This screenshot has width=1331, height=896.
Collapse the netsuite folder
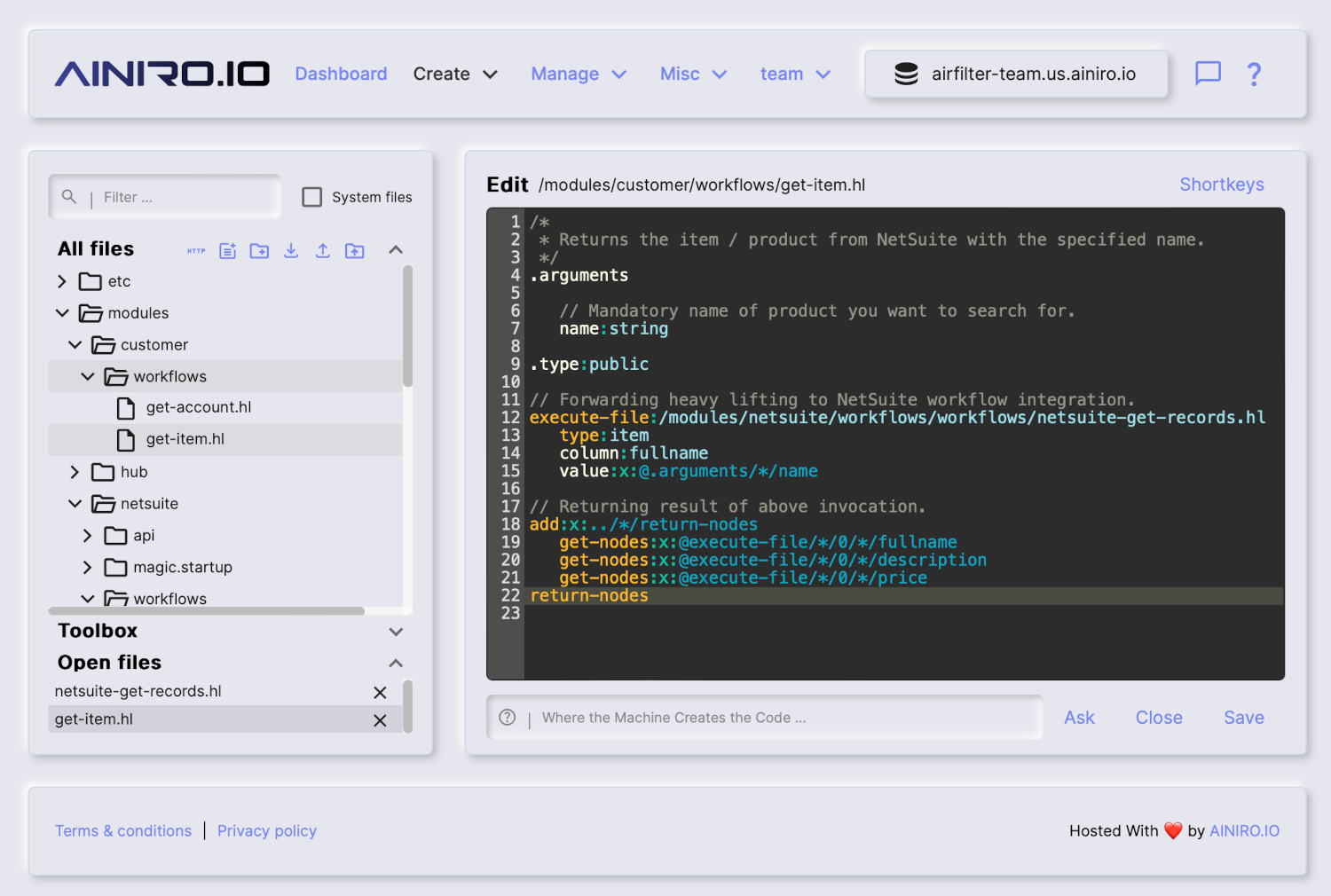tap(75, 504)
